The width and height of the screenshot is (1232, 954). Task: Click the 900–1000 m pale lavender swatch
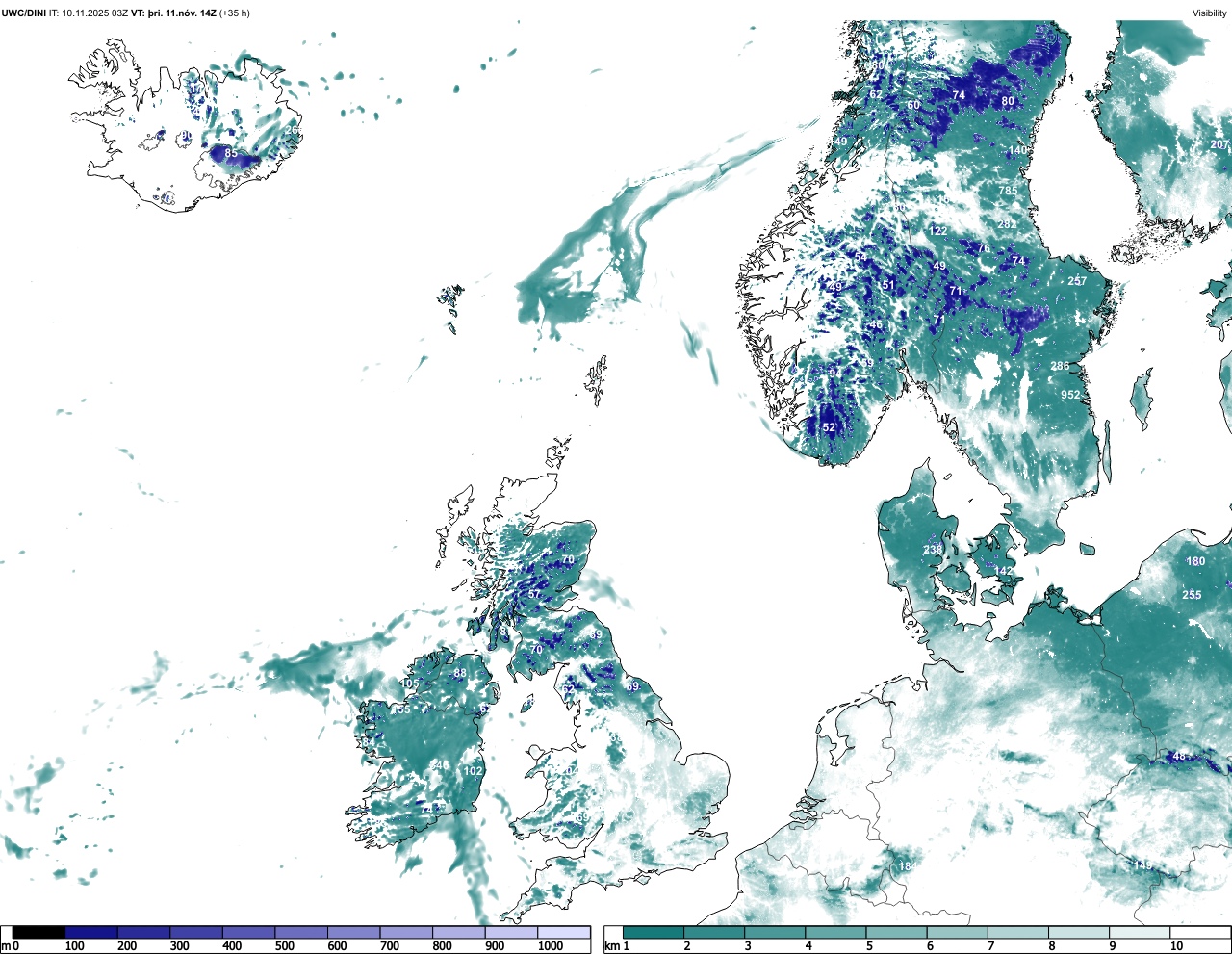point(511,932)
